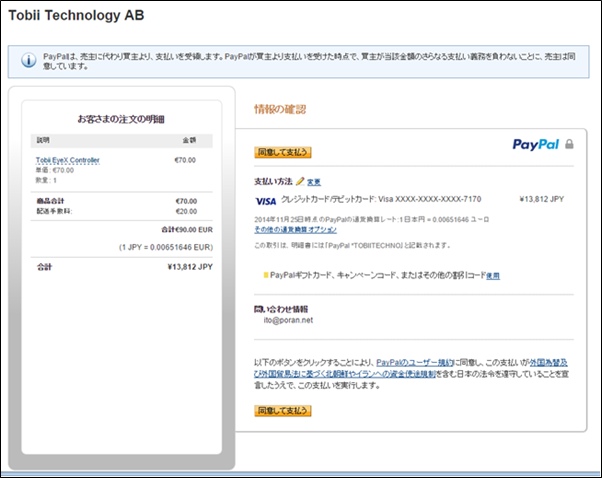Click the 情報の確認 heading
The width and height of the screenshot is (602, 478).
(x=280, y=109)
